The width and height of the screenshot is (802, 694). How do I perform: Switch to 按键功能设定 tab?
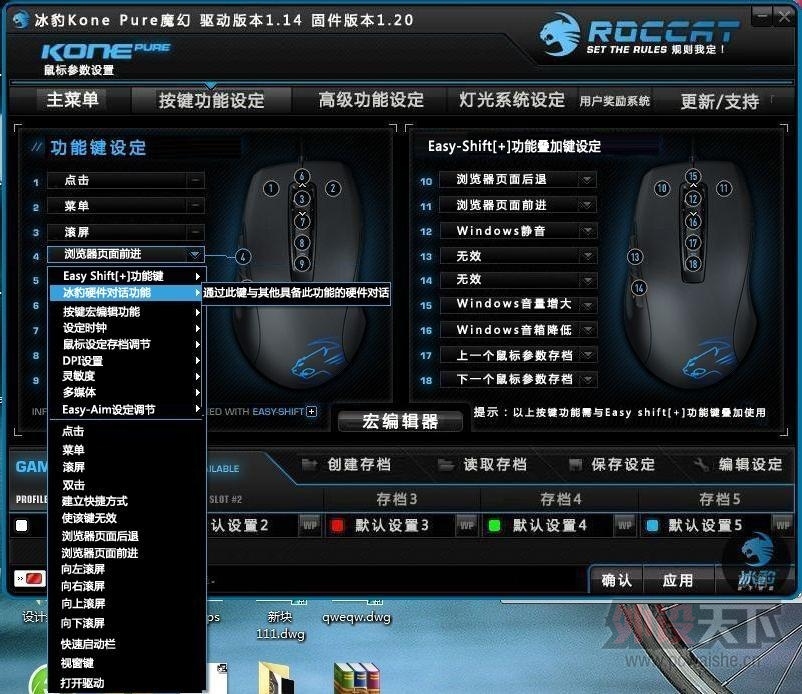211,100
